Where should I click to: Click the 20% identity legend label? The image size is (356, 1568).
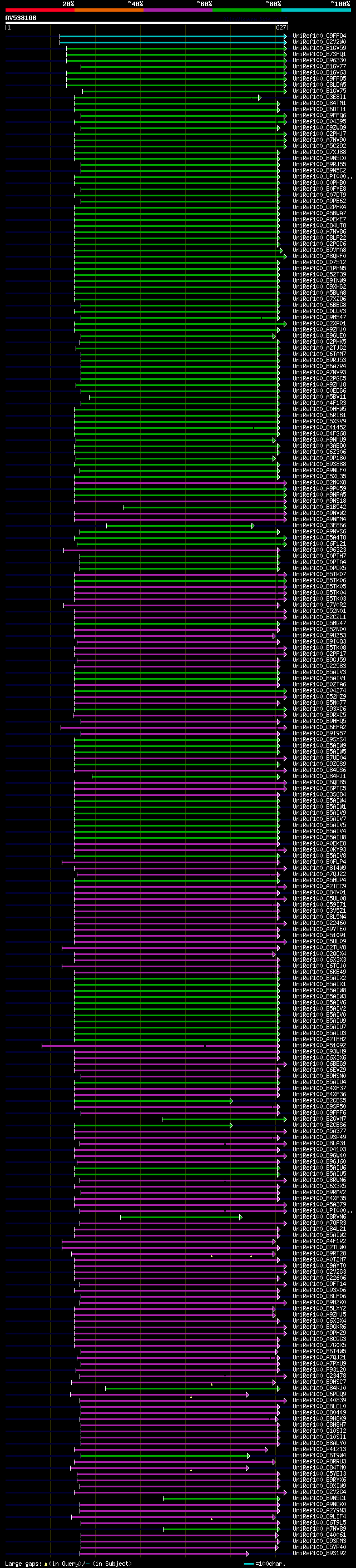point(68,4)
